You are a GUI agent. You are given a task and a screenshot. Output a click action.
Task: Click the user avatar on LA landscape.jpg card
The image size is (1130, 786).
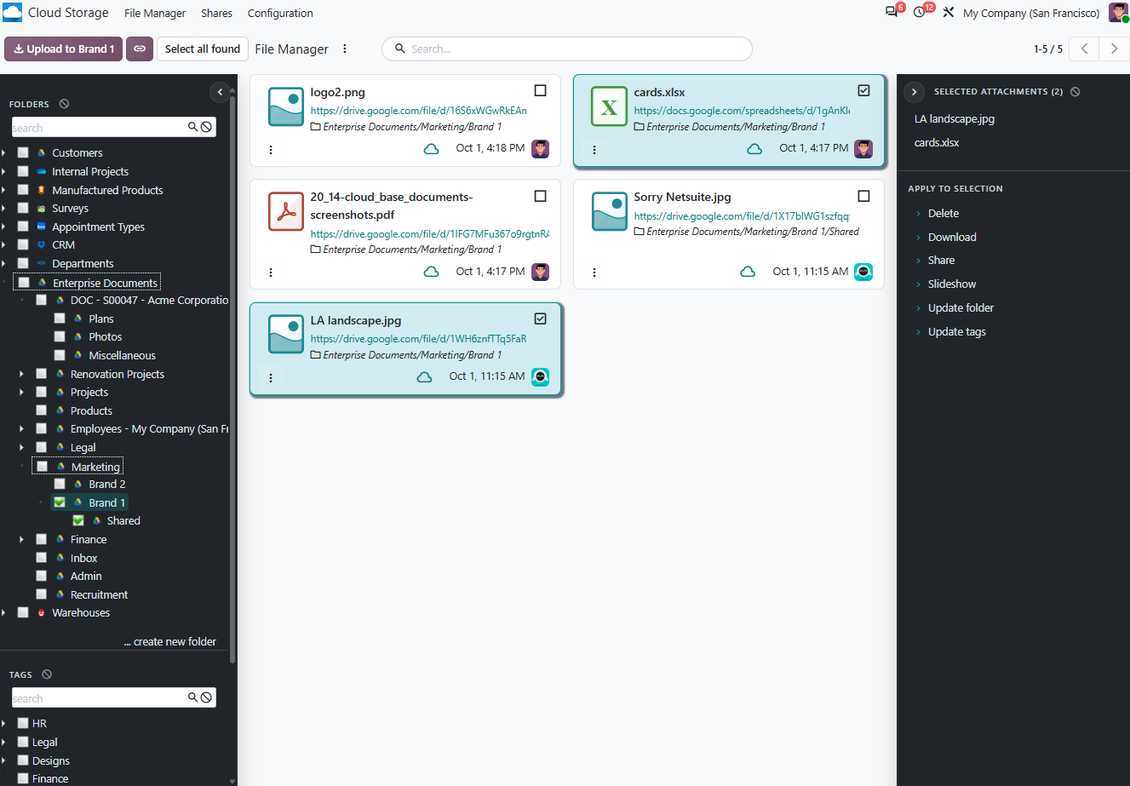click(540, 377)
